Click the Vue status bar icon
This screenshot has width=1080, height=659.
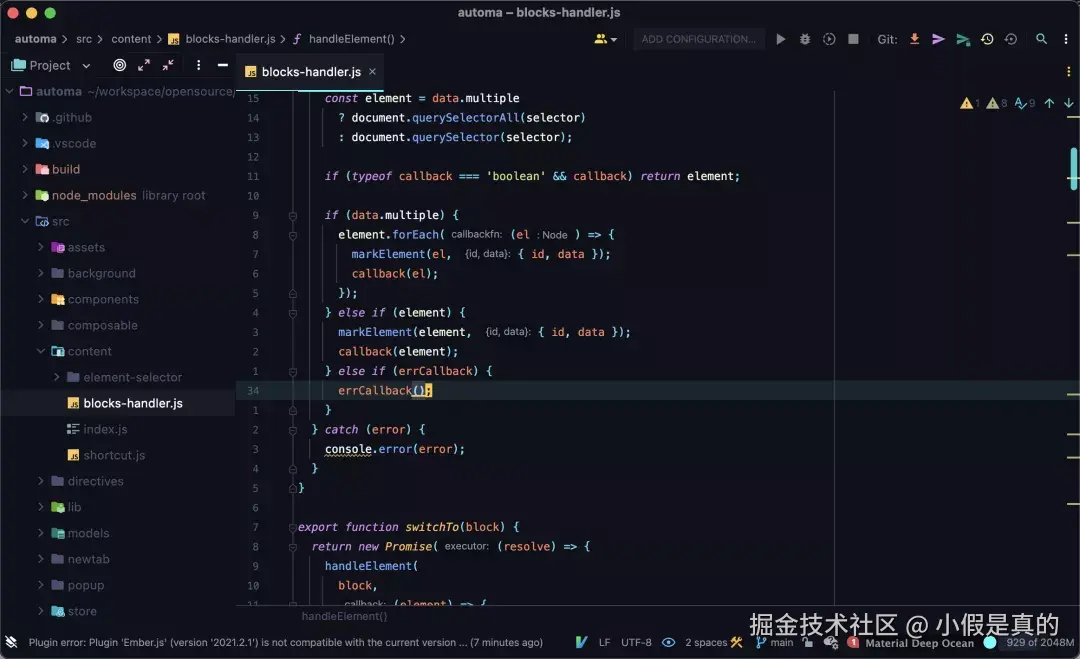(581, 642)
